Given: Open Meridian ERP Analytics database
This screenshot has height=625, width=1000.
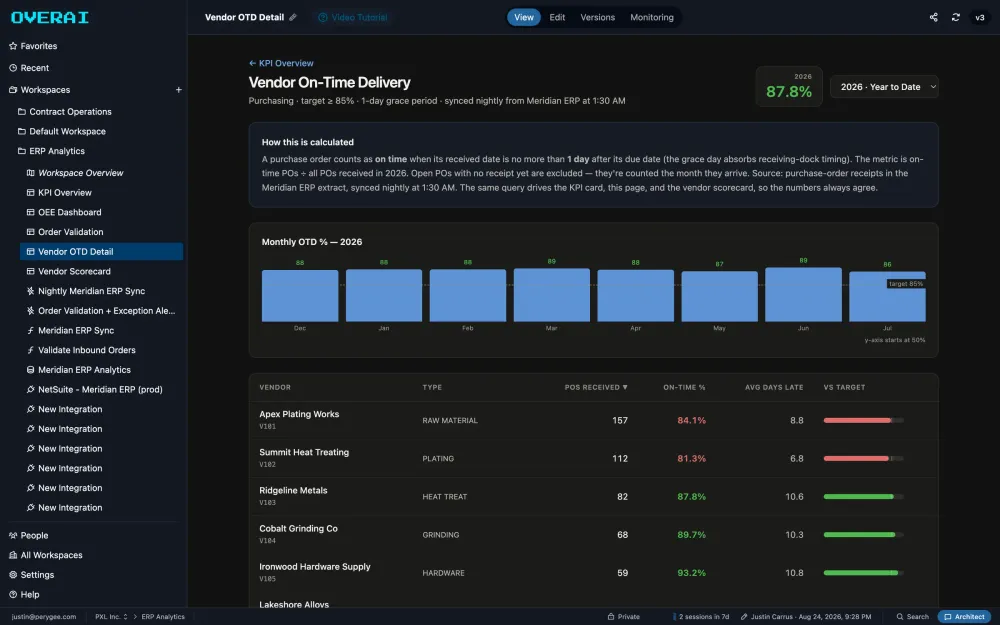Looking at the screenshot, I should tap(78, 370).
